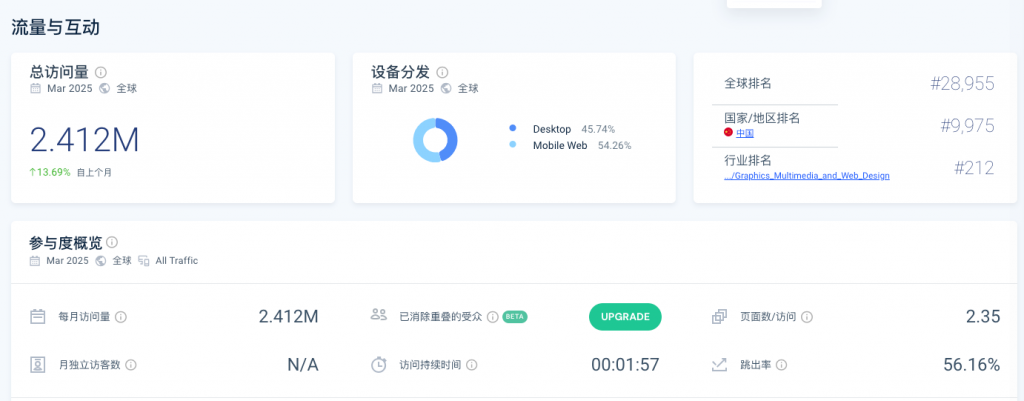The height and width of the screenshot is (401, 1024).
Task: Click the All Traffic label
Action: point(176,261)
